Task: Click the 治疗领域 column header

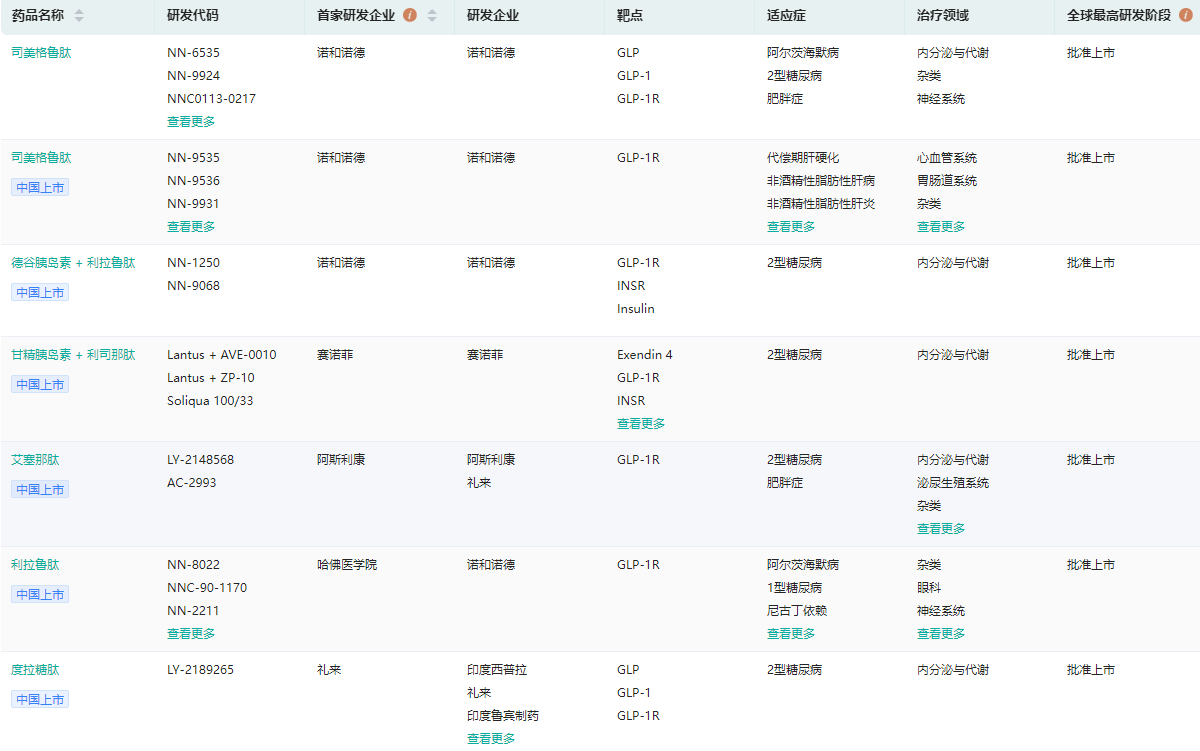Action: [x=941, y=16]
